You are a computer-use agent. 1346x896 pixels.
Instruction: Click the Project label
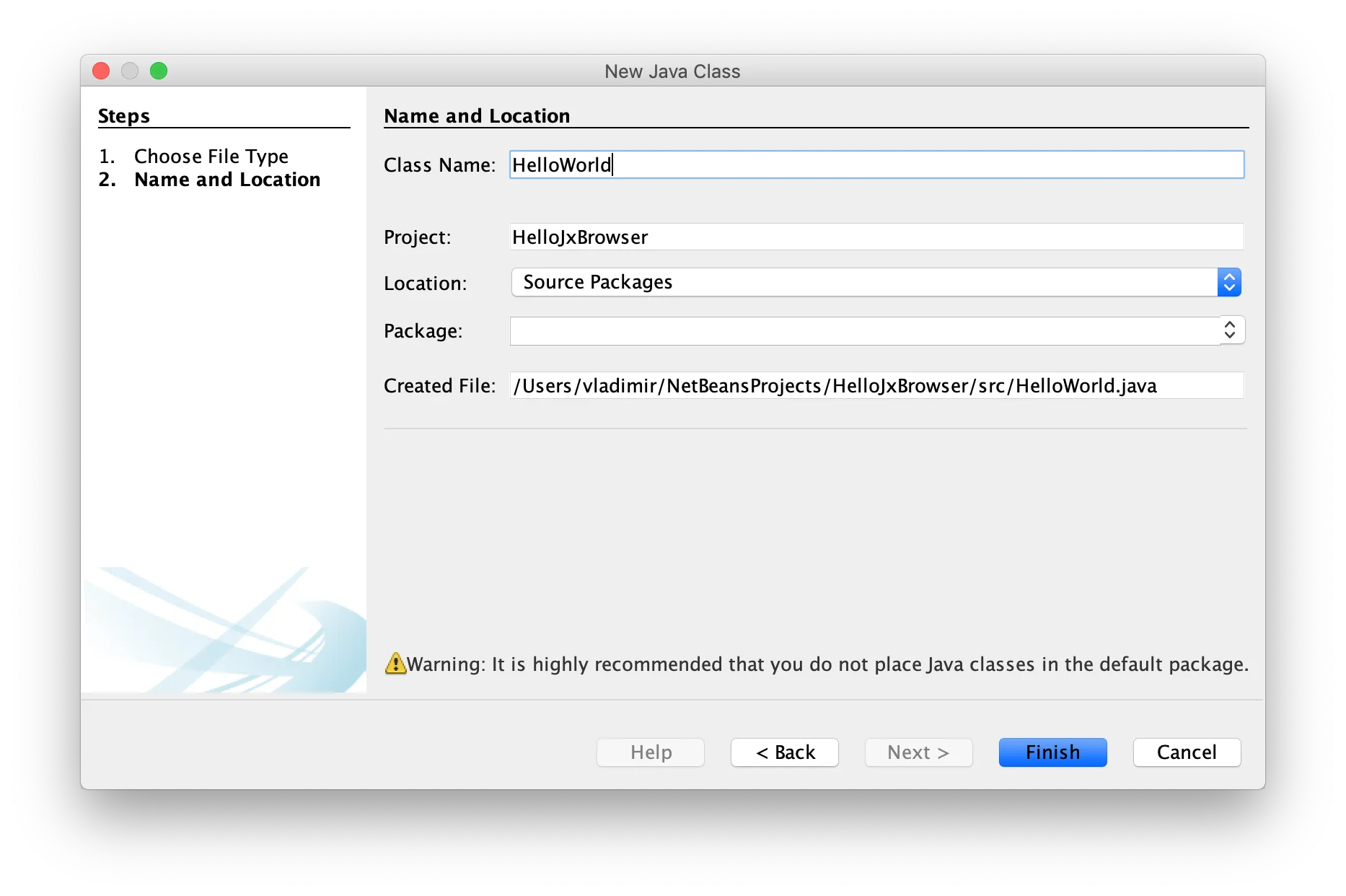[417, 237]
